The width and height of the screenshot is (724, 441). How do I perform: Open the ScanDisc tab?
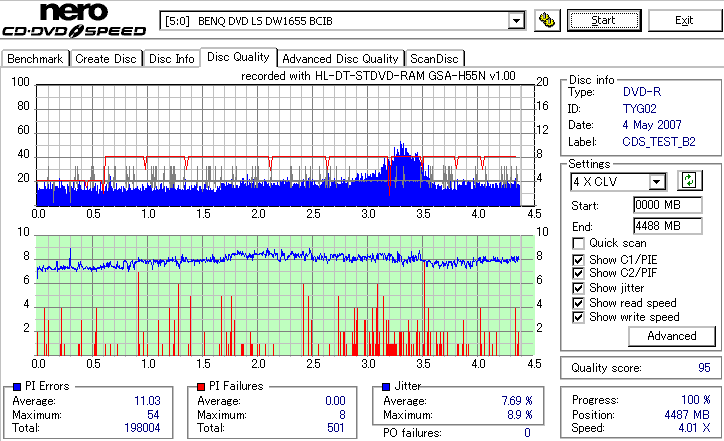tap(434, 59)
